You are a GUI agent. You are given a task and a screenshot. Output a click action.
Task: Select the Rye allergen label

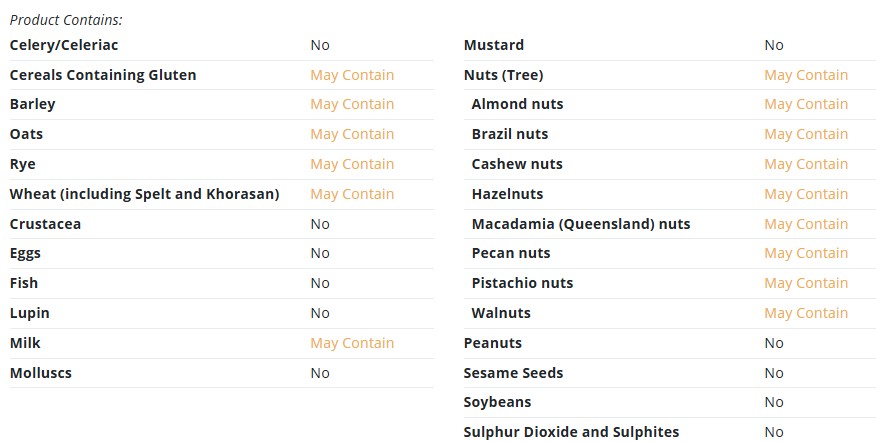point(22,164)
